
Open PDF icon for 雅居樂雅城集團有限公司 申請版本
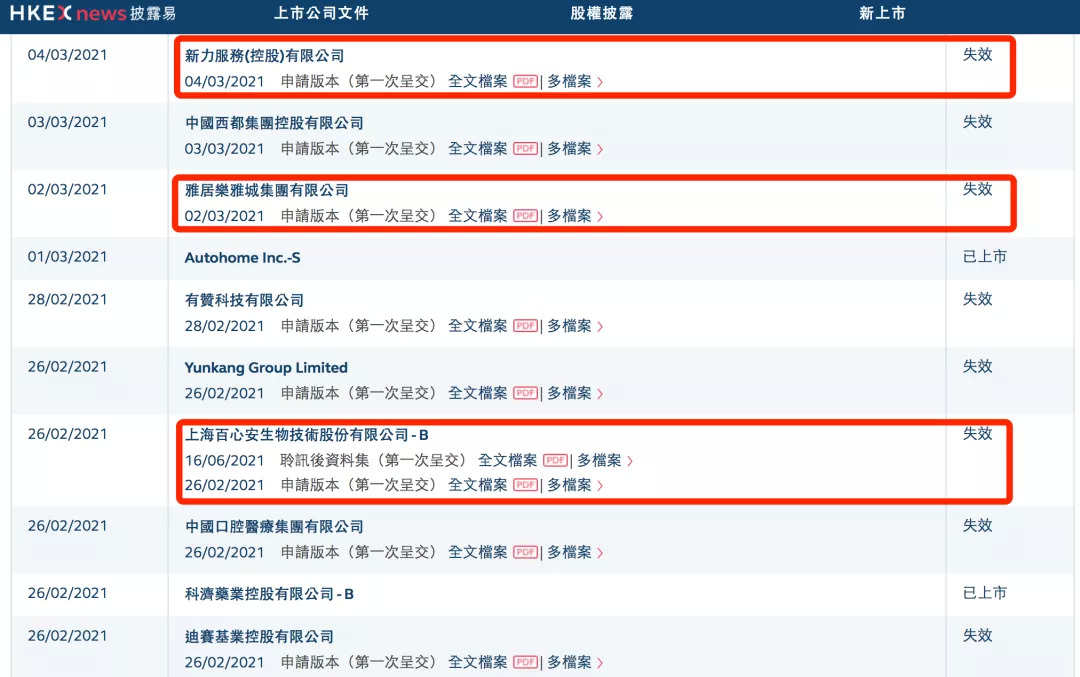[525, 216]
